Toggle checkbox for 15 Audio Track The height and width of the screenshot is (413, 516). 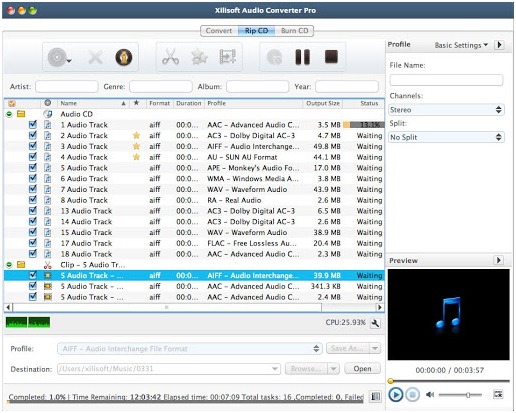(x=33, y=232)
